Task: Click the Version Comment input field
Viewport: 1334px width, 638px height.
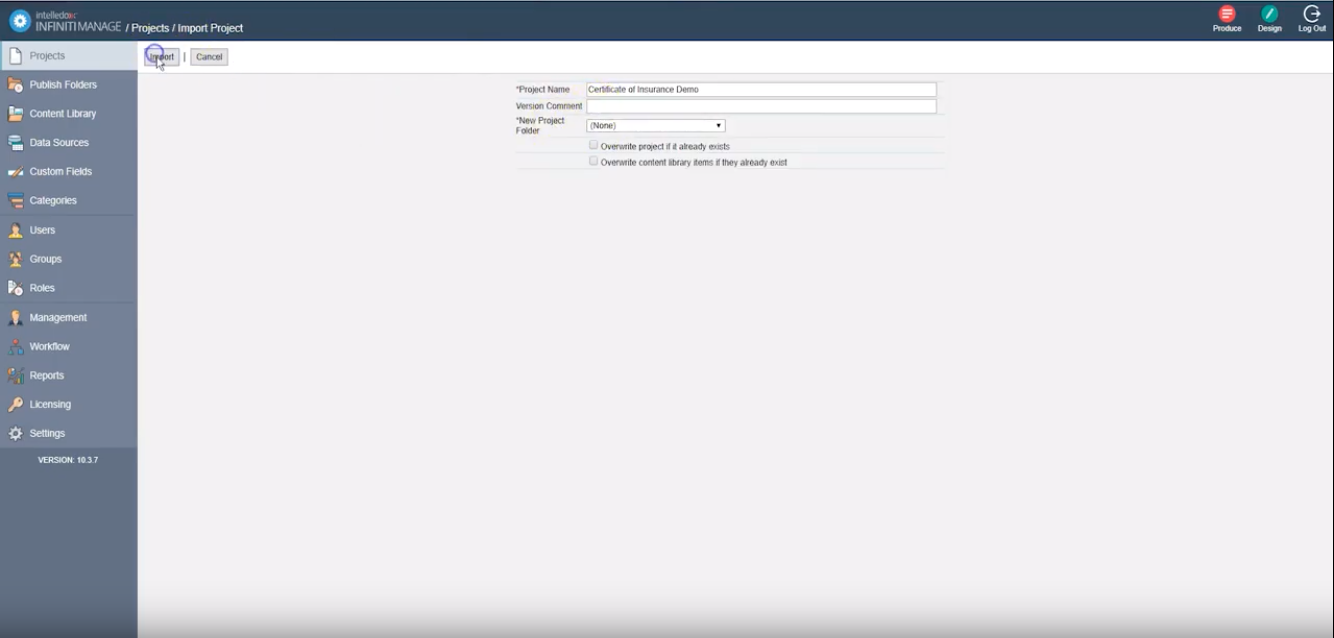Action: (x=761, y=106)
